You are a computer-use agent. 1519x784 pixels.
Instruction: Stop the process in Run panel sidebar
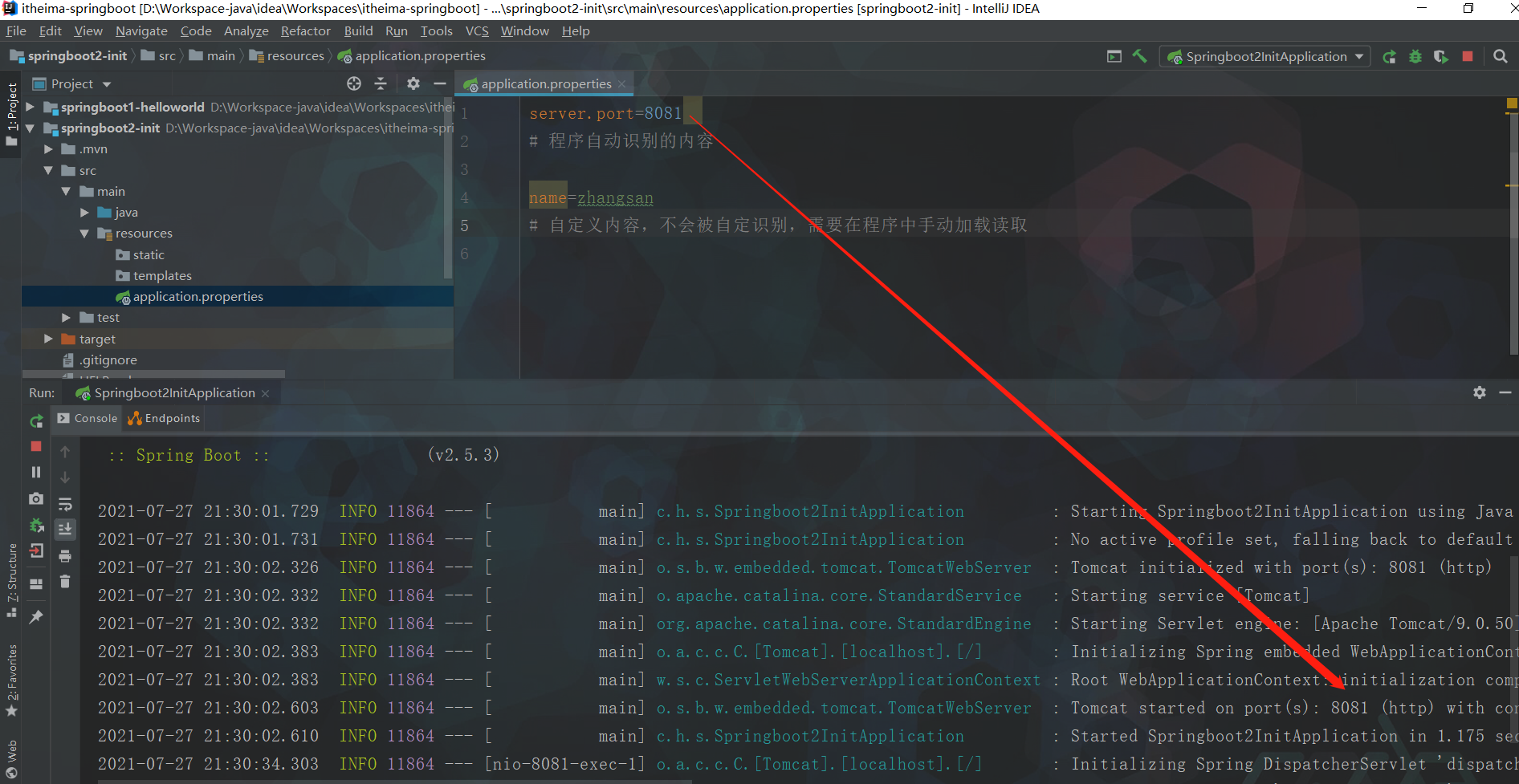point(36,446)
